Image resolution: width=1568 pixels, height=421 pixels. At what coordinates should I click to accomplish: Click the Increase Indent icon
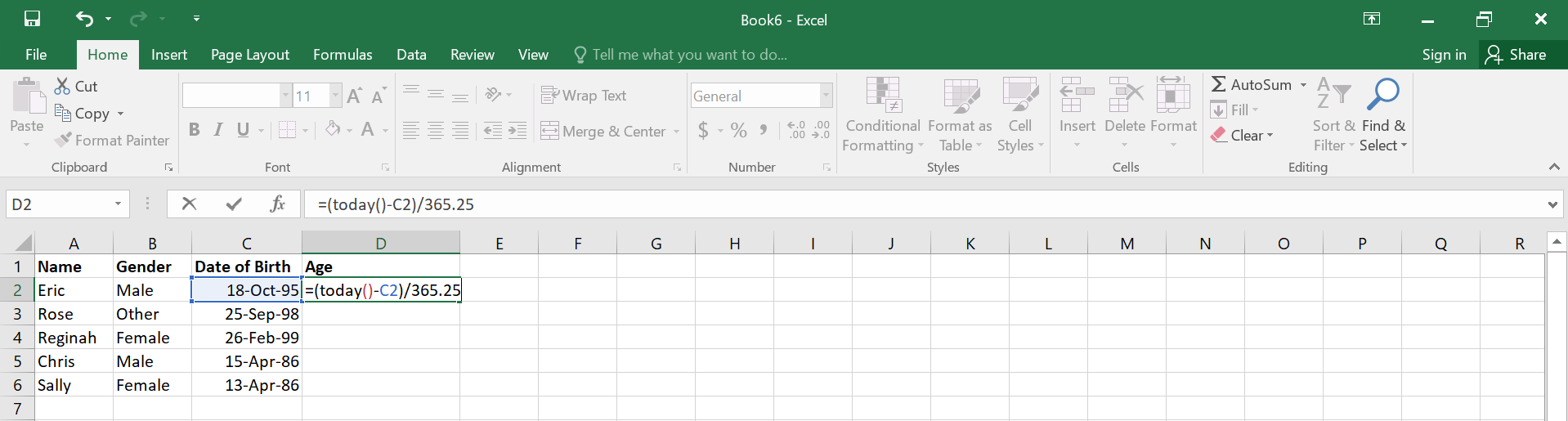click(x=517, y=130)
